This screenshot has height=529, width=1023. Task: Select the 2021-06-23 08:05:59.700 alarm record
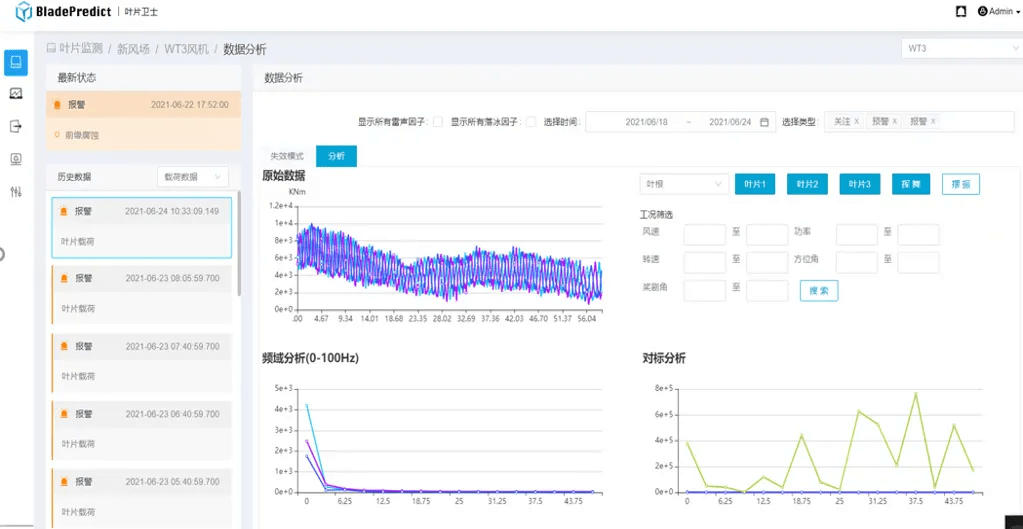[x=142, y=295]
